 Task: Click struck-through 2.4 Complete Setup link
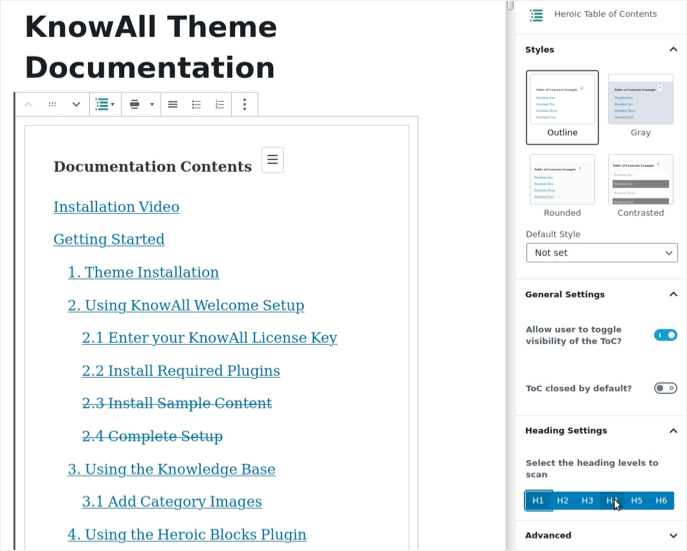coord(152,436)
